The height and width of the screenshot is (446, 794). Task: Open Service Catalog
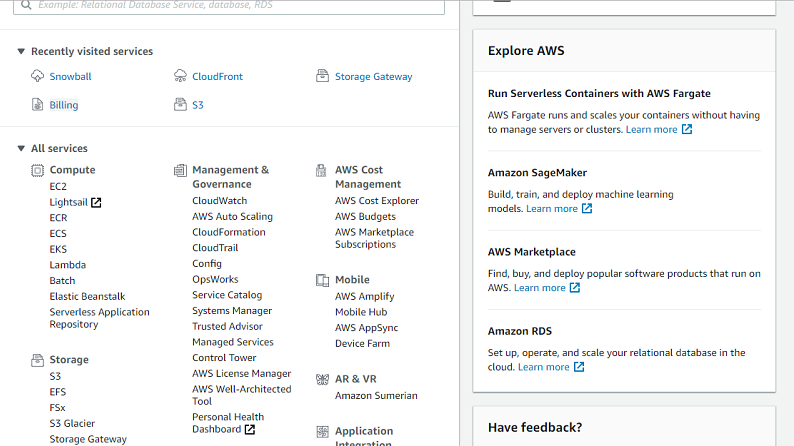click(x=227, y=295)
